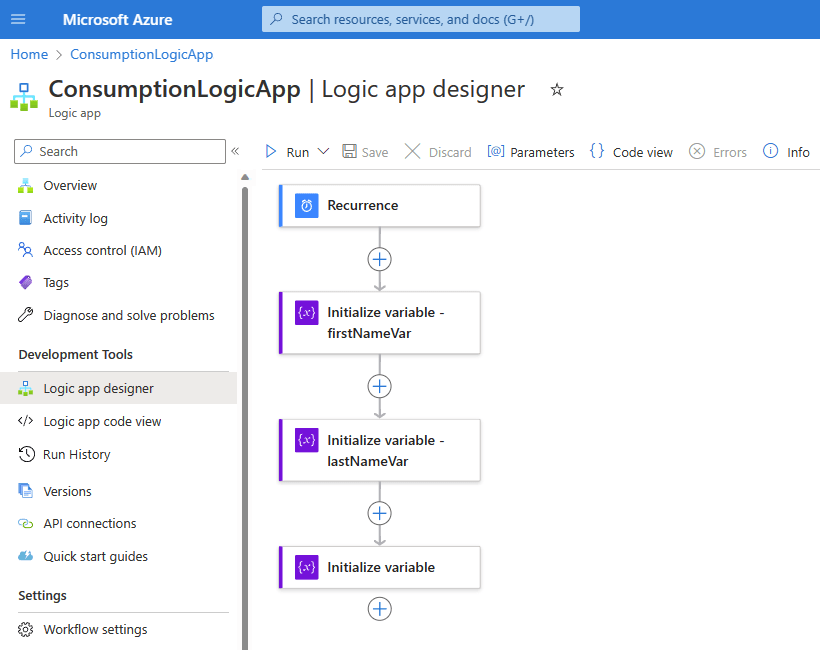Click the plus button below Initialize variable - lastNameVar
This screenshot has width=820, height=650.
[379, 513]
